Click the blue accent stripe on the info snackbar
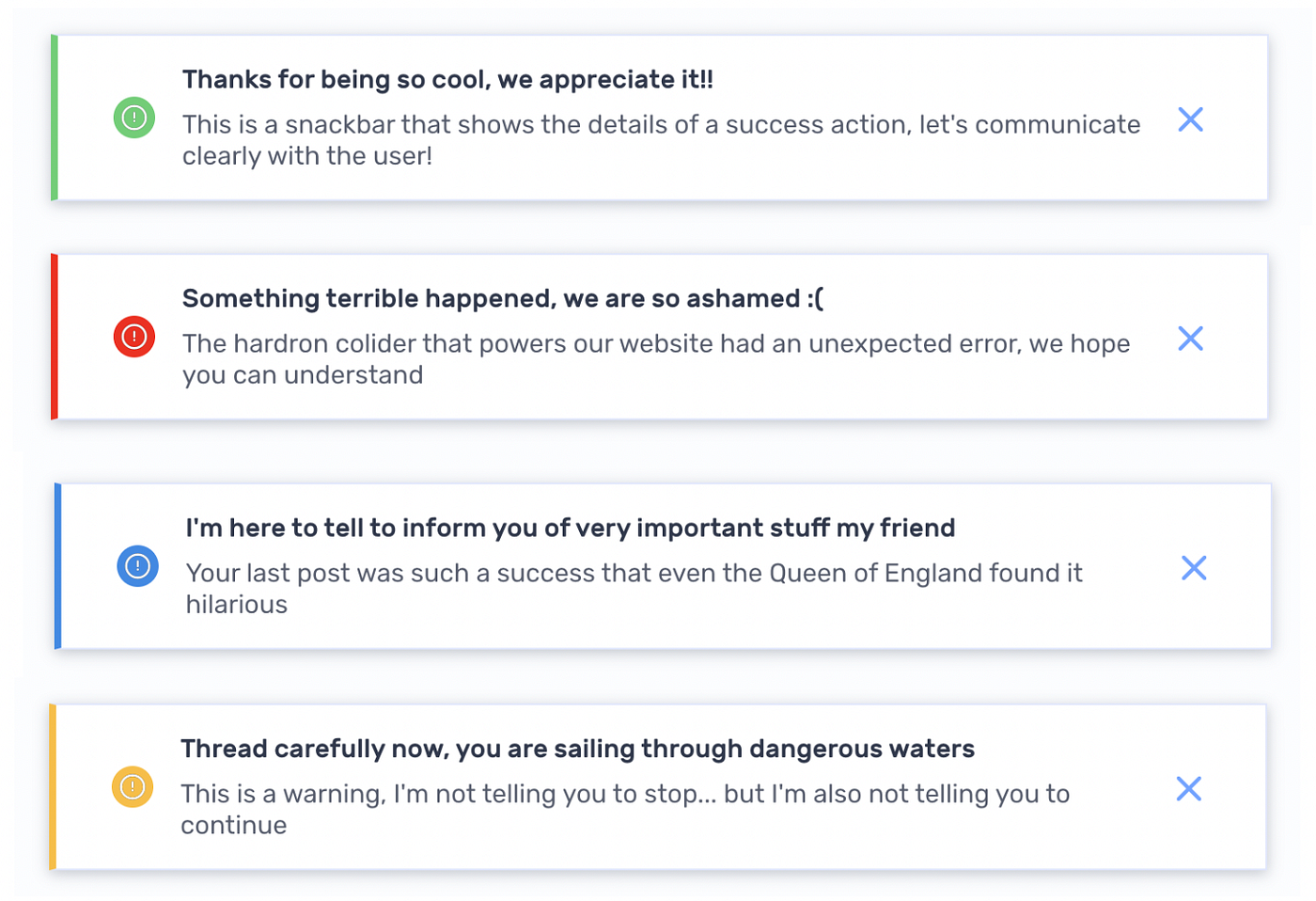 [57, 565]
